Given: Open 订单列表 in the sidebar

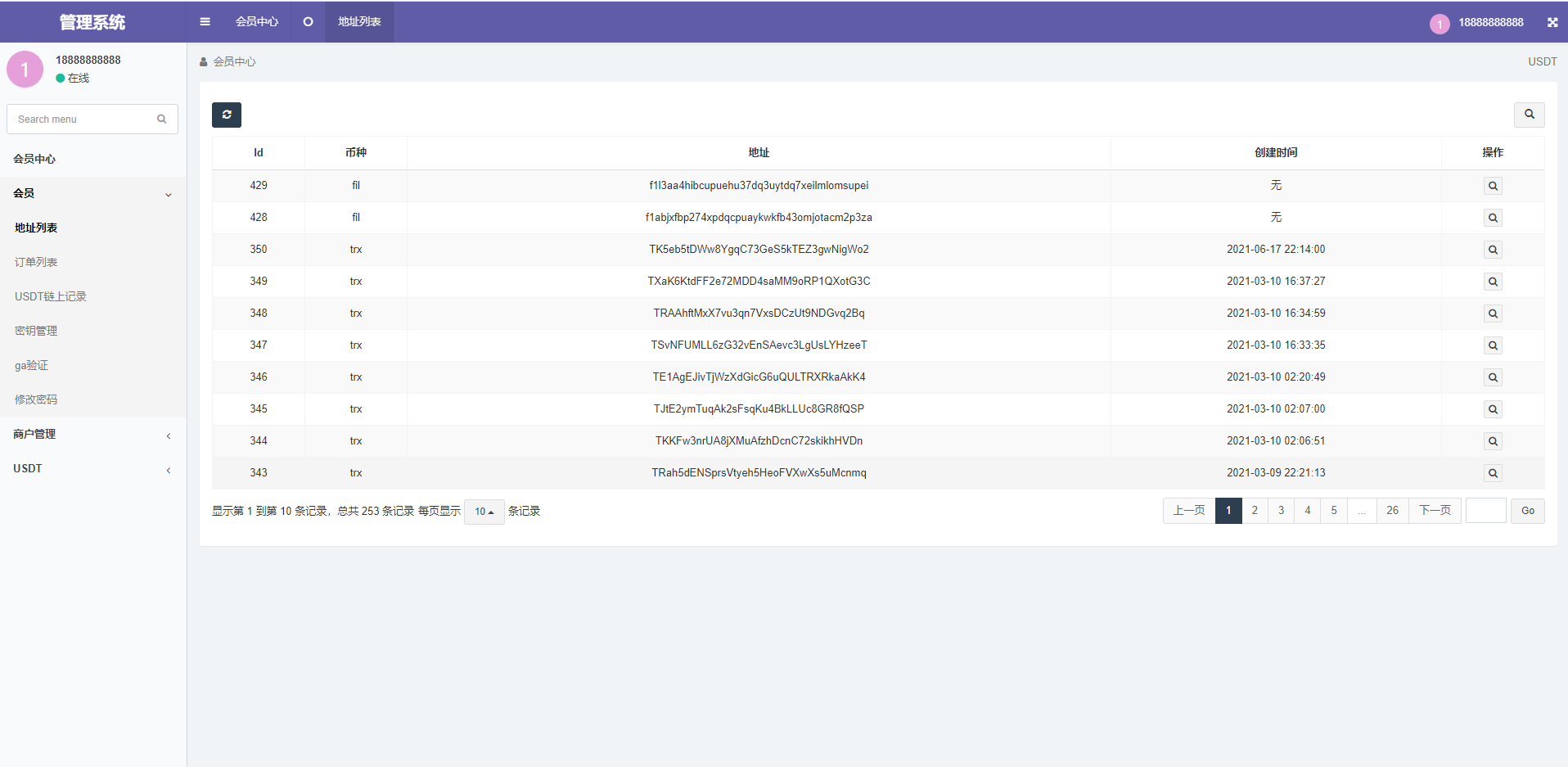Looking at the screenshot, I should [x=36, y=263].
